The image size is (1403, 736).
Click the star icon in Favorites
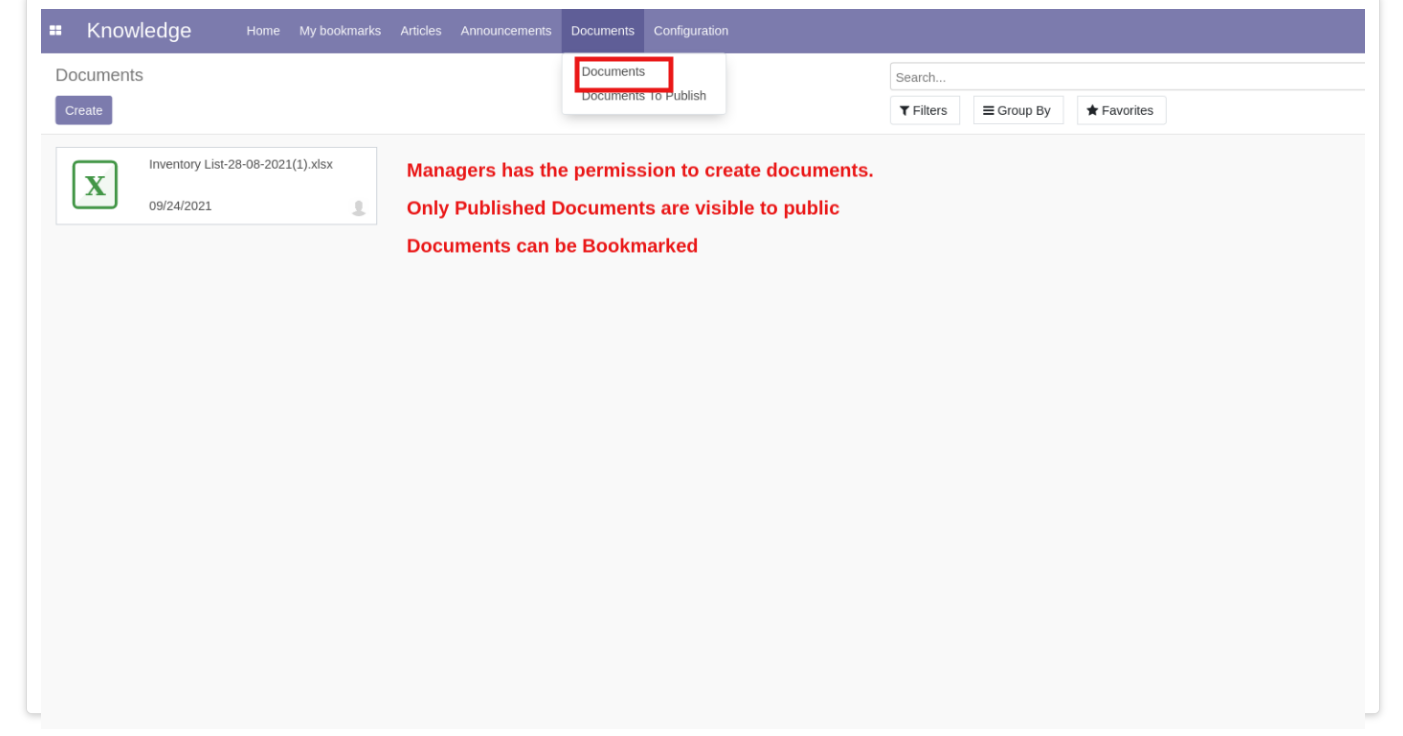1092,111
